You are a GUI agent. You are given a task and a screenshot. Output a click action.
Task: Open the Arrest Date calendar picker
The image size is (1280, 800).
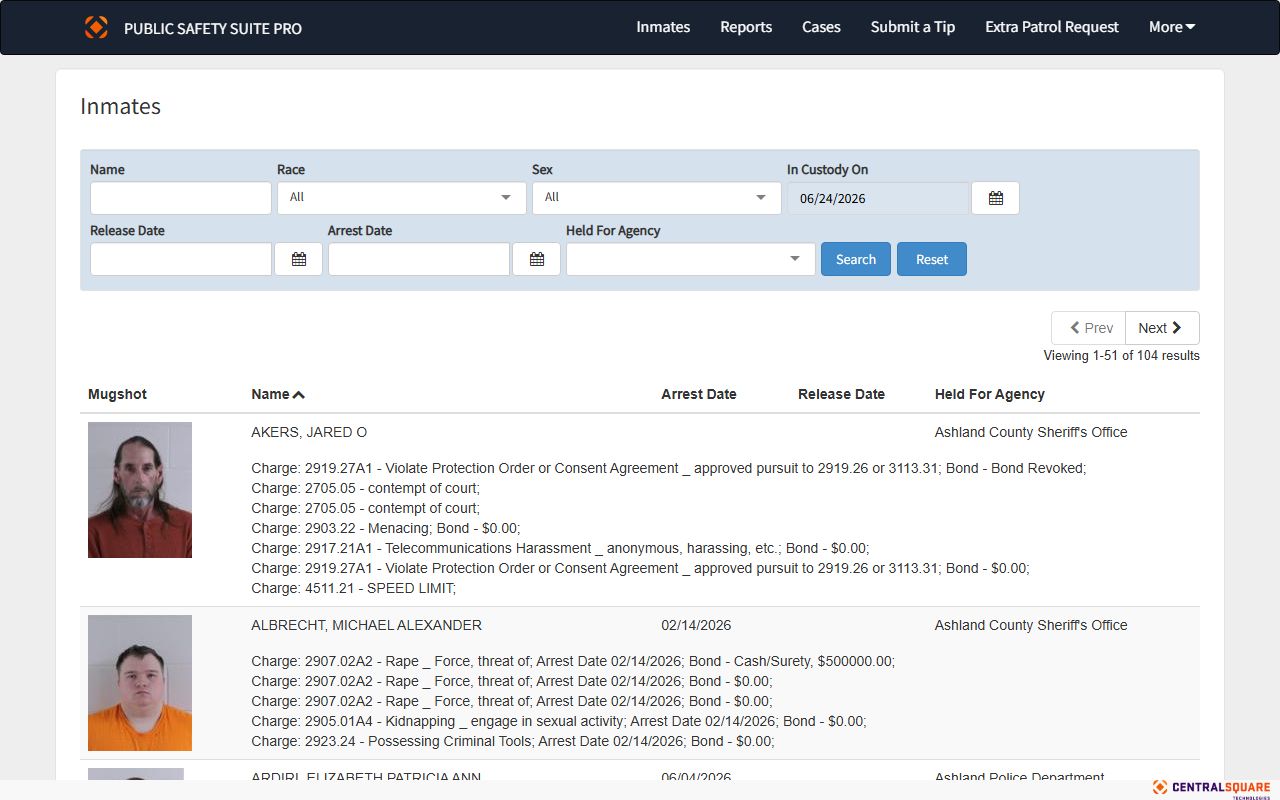tap(536, 259)
